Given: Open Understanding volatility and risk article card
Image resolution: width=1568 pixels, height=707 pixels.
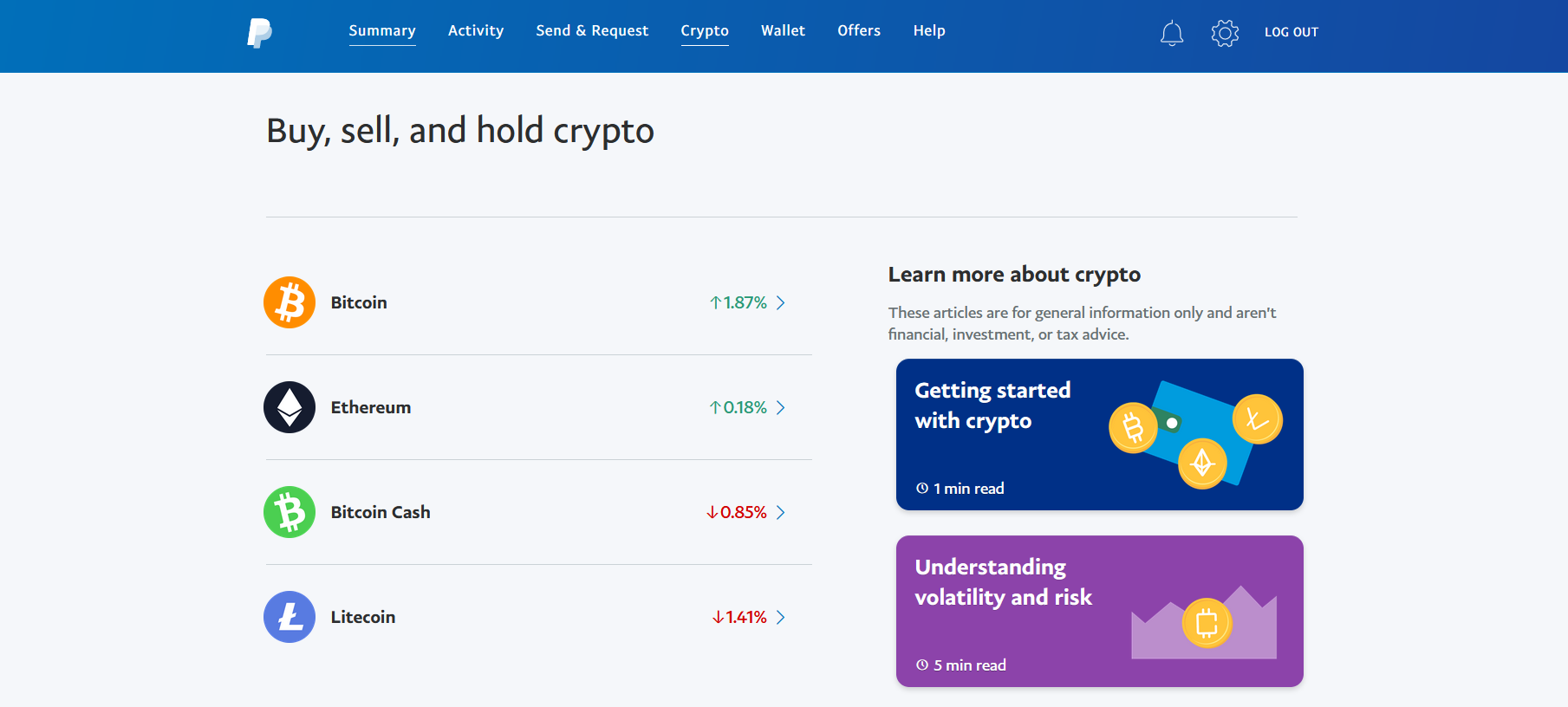Looking at the screenshot, I should point(1100,611).
